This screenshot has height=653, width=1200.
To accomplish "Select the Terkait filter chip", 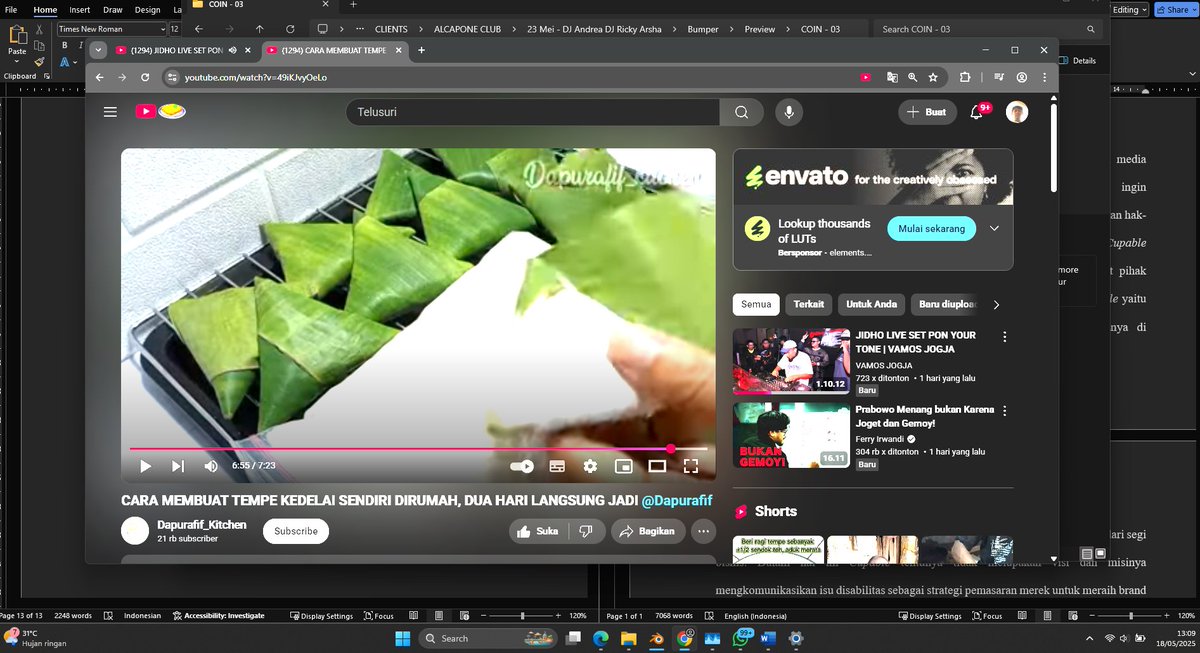I will pos(809,304).
